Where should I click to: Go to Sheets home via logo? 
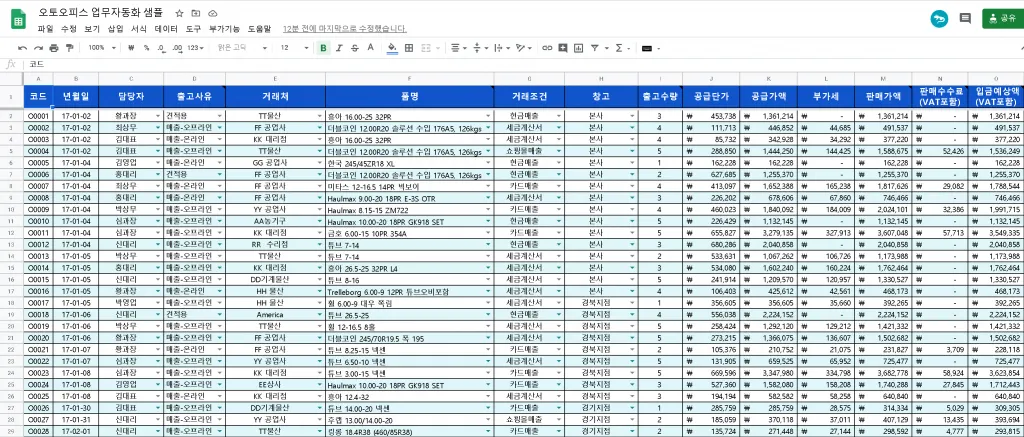coord(18,20)
